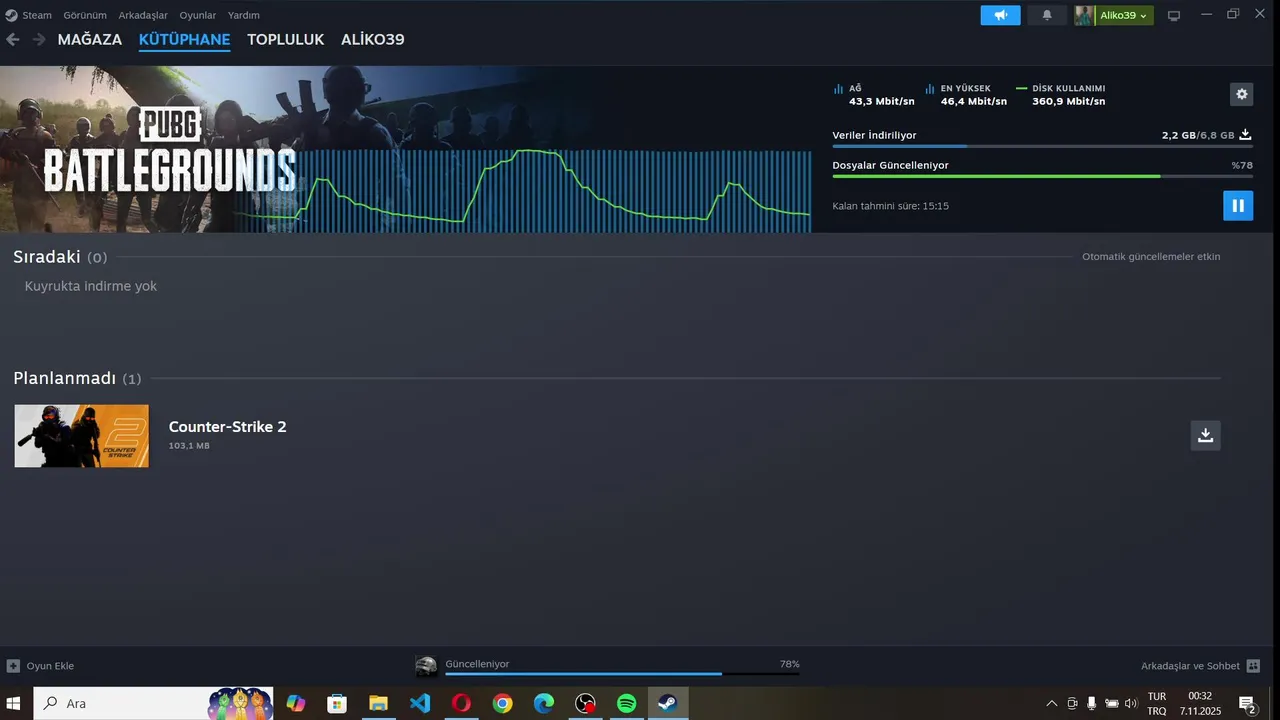Click Oyun Ekle to add a game
This screenshot has width=1280, height=720.
(x=41, y=666)
